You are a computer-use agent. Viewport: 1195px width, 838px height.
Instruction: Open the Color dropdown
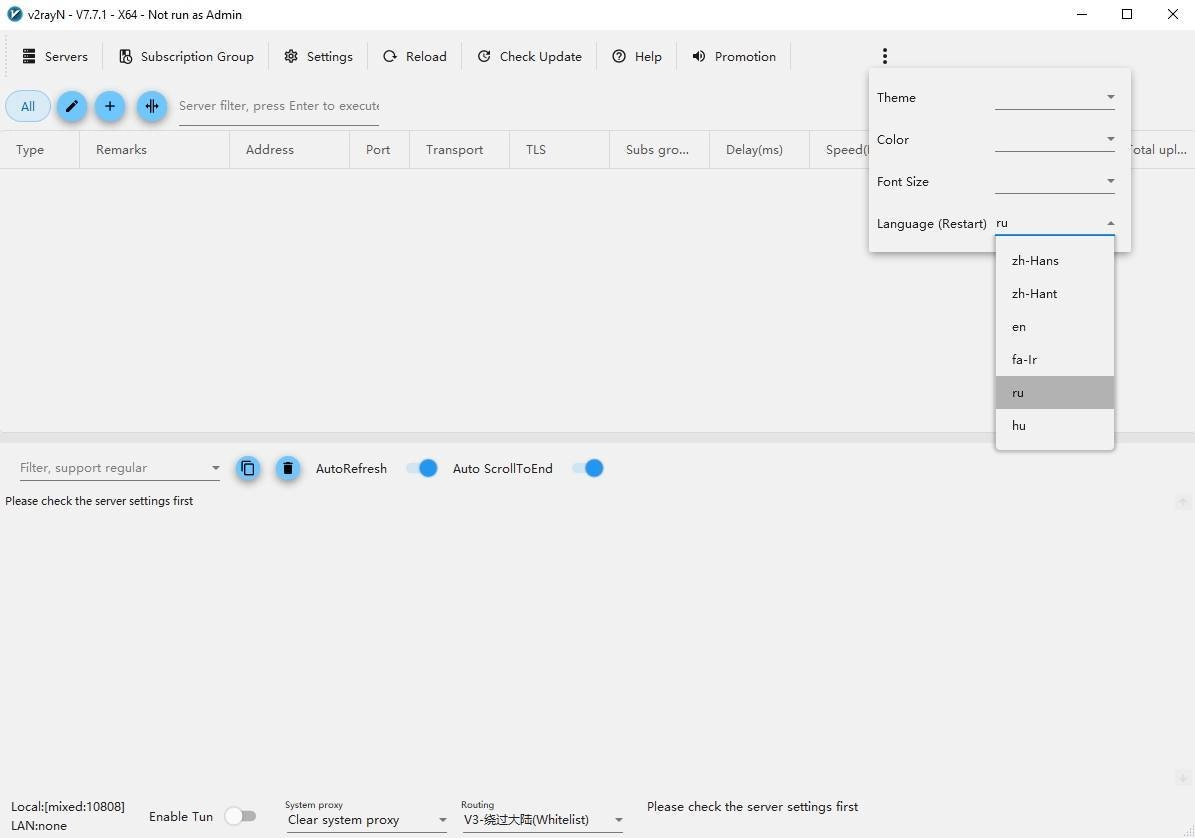1055,139
